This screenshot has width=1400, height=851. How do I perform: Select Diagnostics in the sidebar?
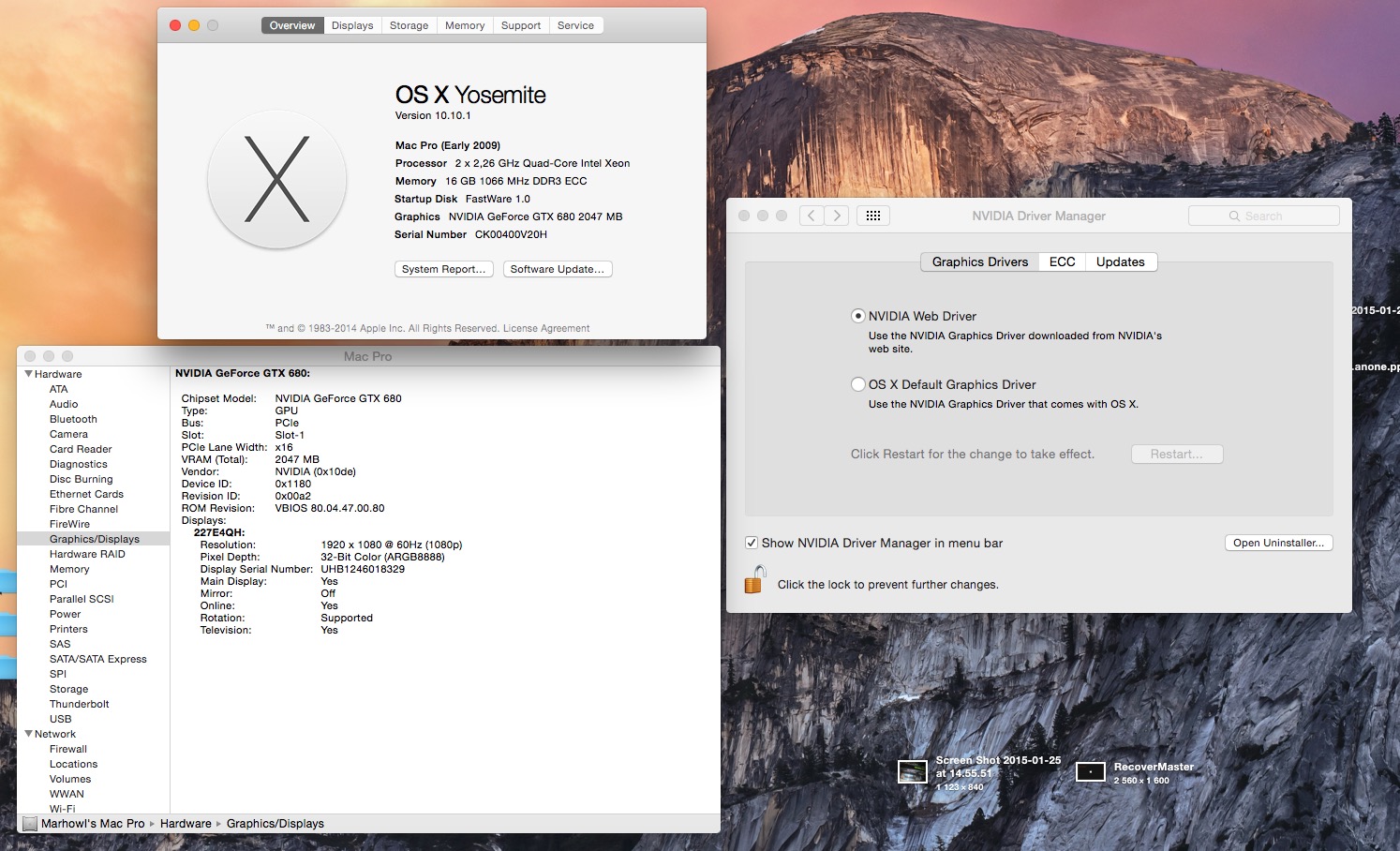(x=79, y=464)
